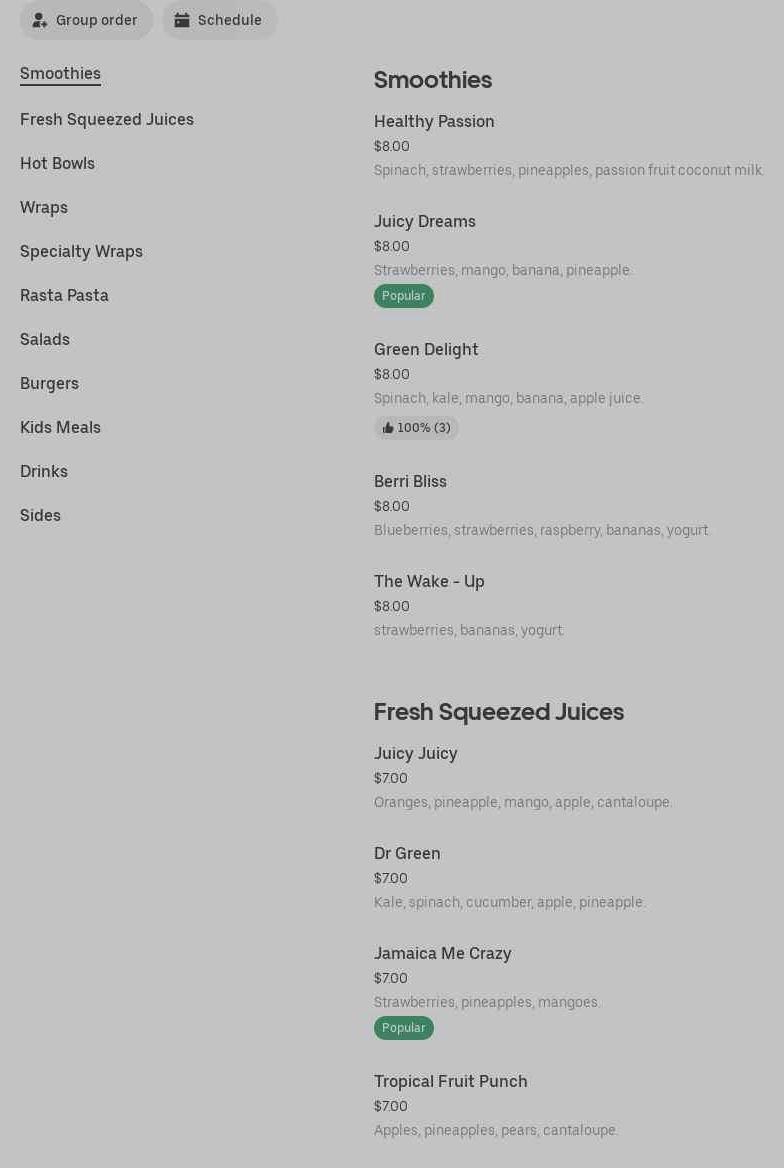Open Kids Meals category
Image resolution: width=784 pixels, height=1168 pixels.
tap(60, 428)
